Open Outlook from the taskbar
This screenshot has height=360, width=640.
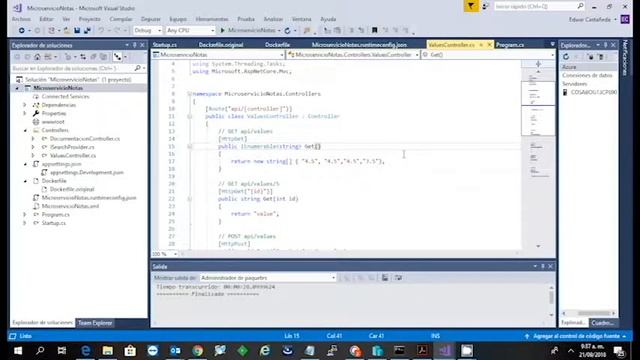point(176,351)
